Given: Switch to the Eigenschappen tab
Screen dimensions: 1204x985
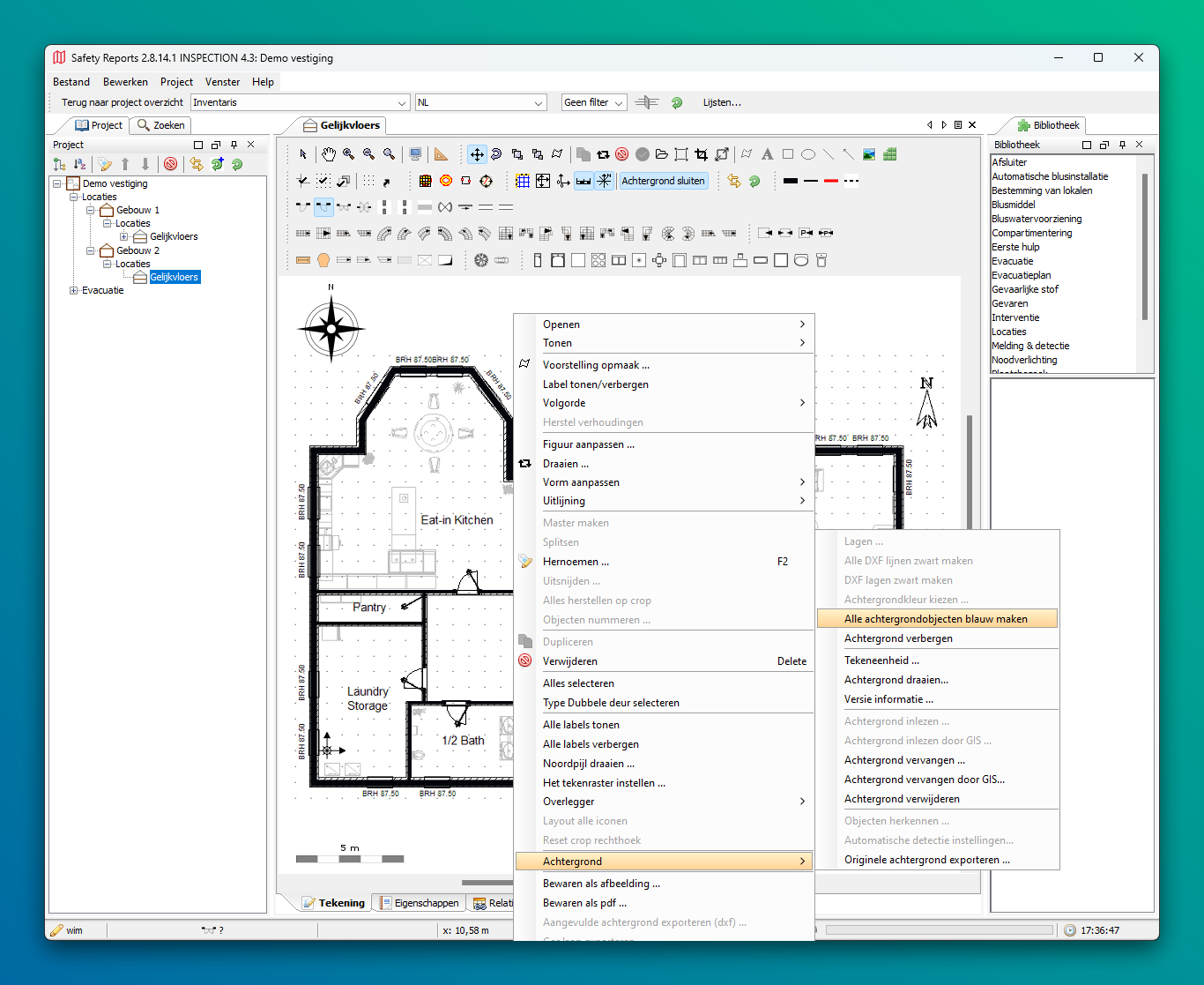Looking at the screenshot, I should 419,903.
